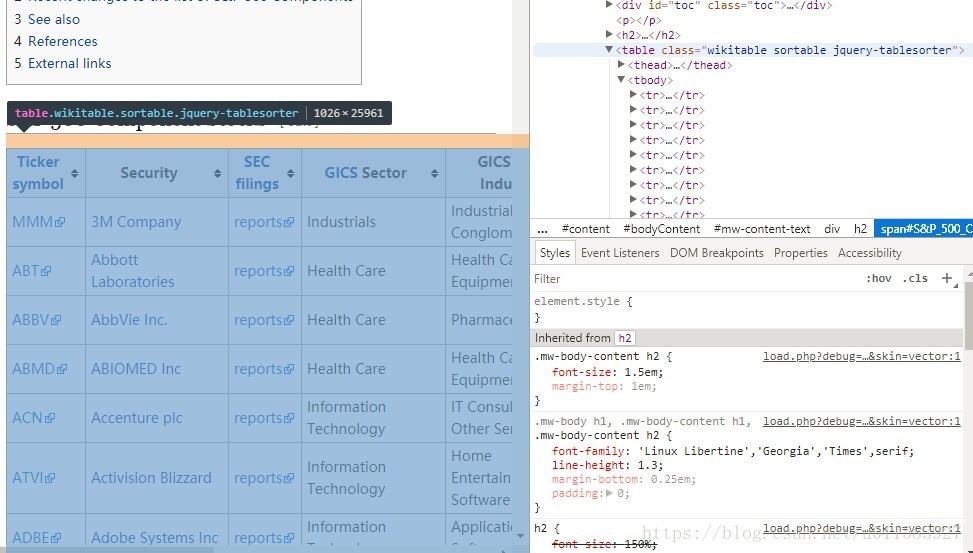Click the #bodyContent breadcrumb
The height and width of the screenshot is (553, 973).
coord(661,229)
